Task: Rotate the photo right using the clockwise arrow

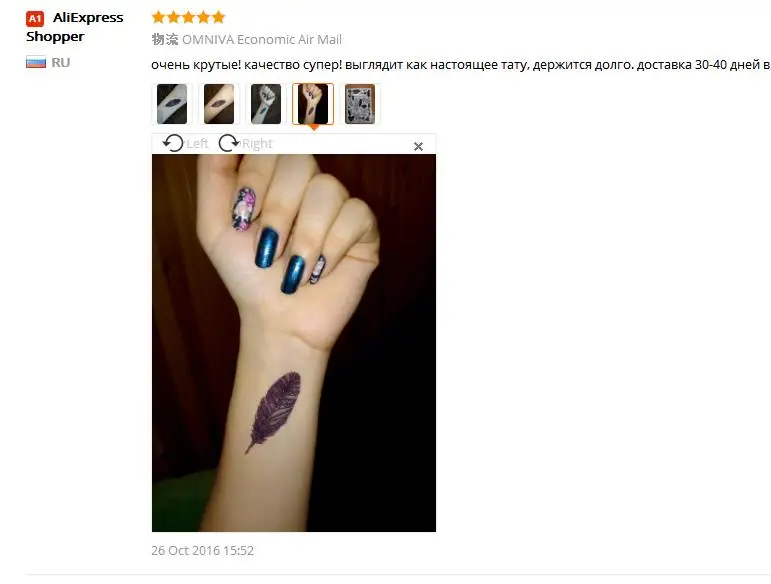Action: [x=229, y=143]
